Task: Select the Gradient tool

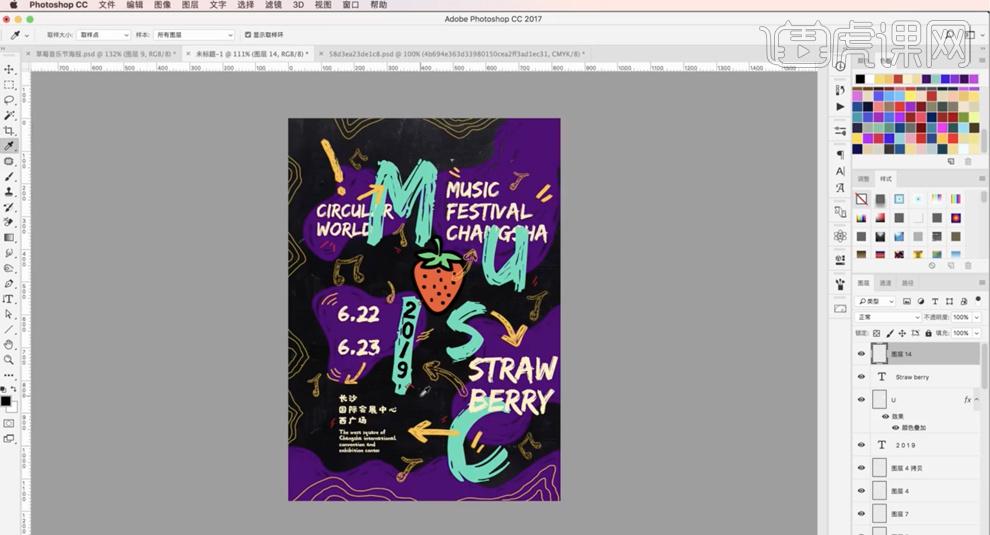Action: point(9,237)
